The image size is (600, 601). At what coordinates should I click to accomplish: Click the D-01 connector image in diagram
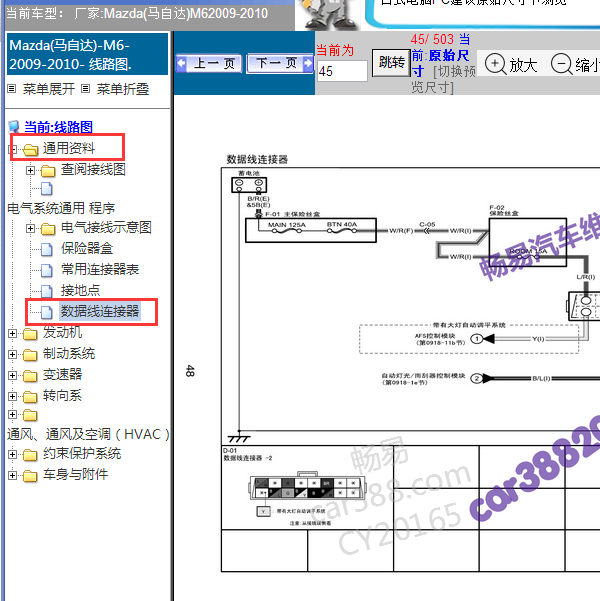(x=307, y=485)
